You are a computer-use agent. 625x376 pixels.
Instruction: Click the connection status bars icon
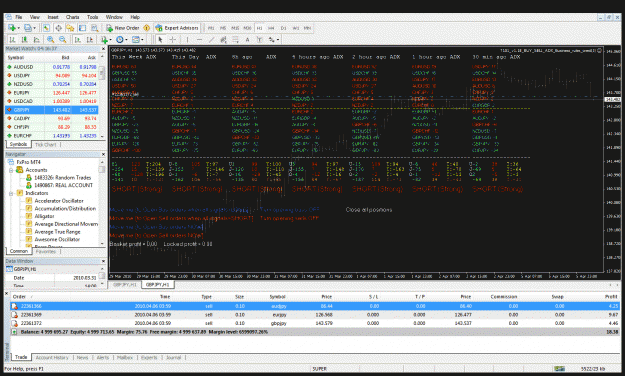point(559,369)
